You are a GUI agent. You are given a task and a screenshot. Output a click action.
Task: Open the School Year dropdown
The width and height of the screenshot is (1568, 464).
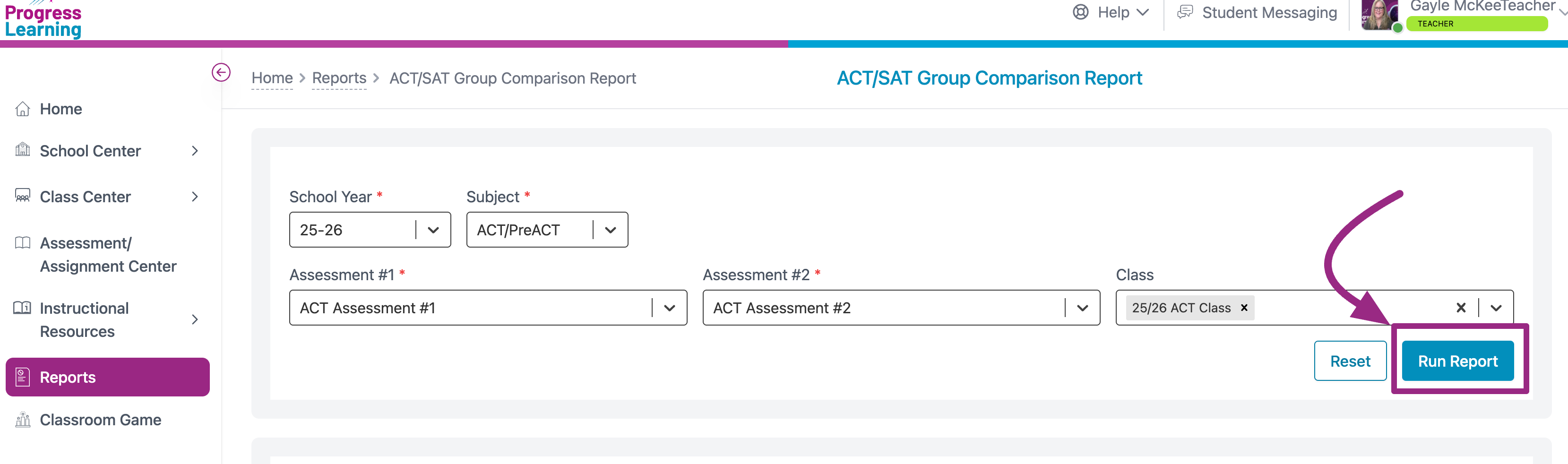pos(433,230)
